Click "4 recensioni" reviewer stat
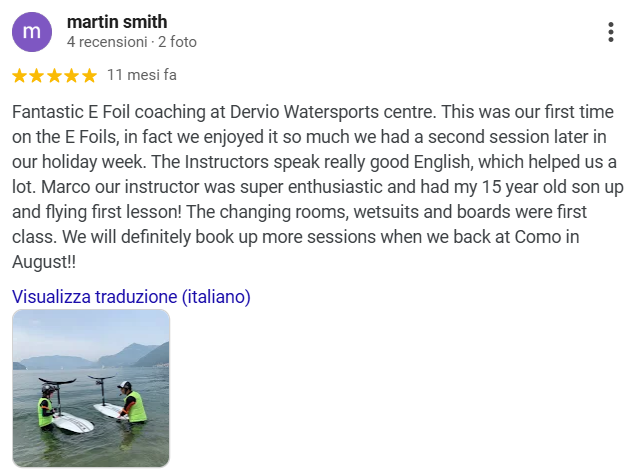Image resolution: width=627 pixels, height=472 pixels. 106,42
